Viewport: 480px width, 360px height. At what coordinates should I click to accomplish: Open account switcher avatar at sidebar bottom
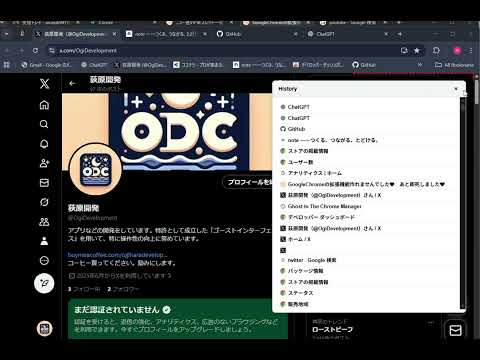[44, 329]
